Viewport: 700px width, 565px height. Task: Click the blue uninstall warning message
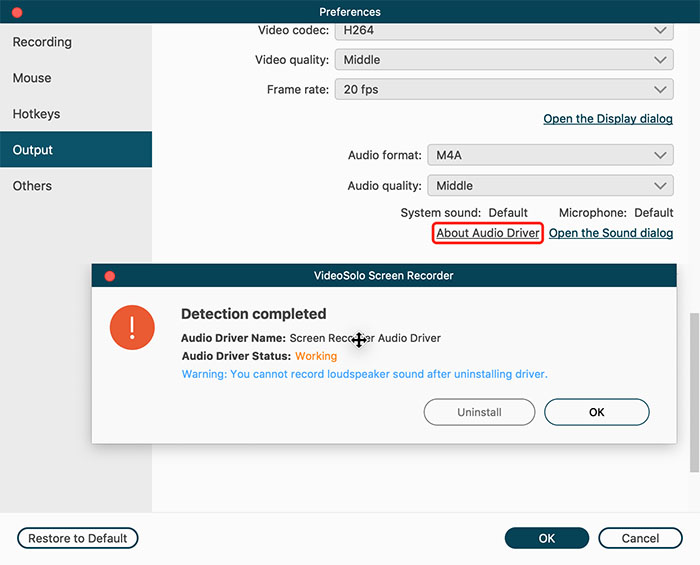pyautogui.click(x=364, y=374)
